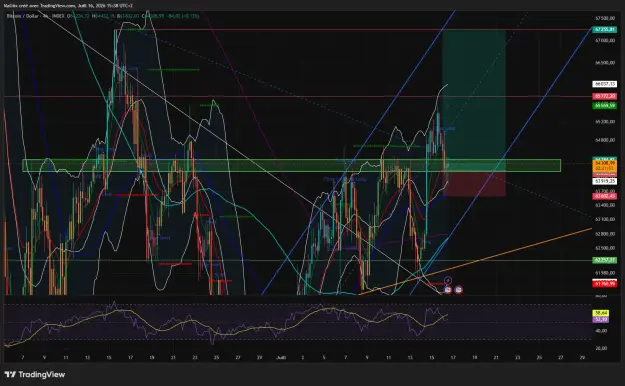Select the long position red stop-loss zone

coord(474,184)
